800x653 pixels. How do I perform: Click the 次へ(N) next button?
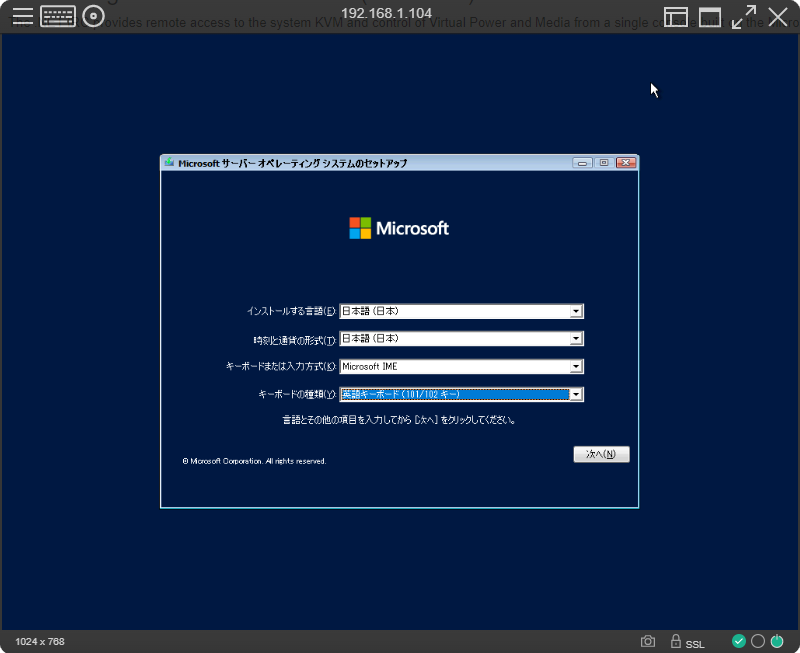[x=601, y=454]
